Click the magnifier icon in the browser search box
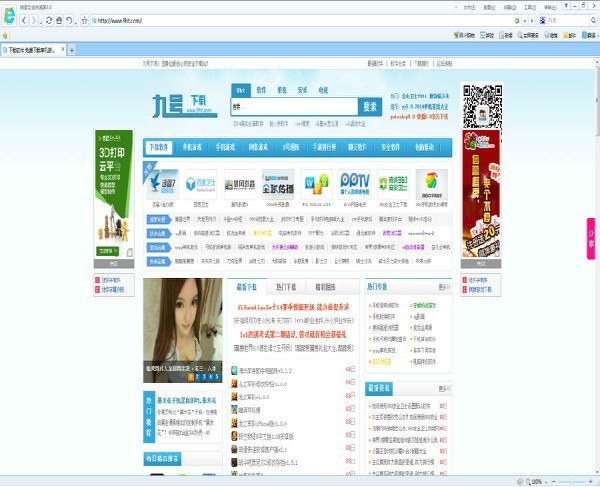The image size is (600, 487). (x=593, y=20)
